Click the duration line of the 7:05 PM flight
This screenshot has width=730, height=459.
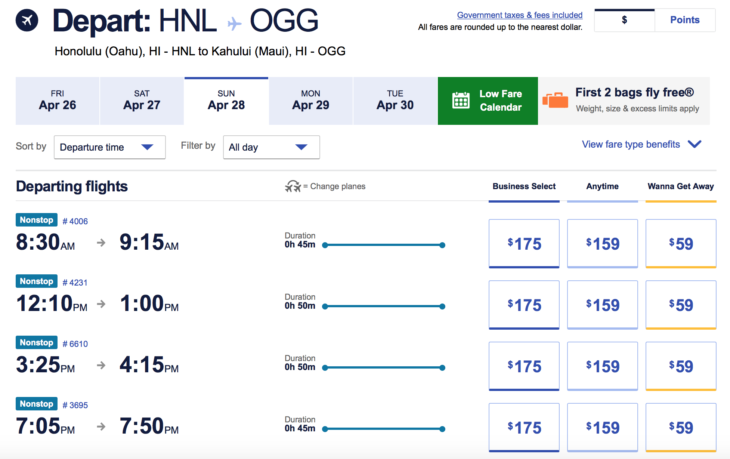pos(384,429)
